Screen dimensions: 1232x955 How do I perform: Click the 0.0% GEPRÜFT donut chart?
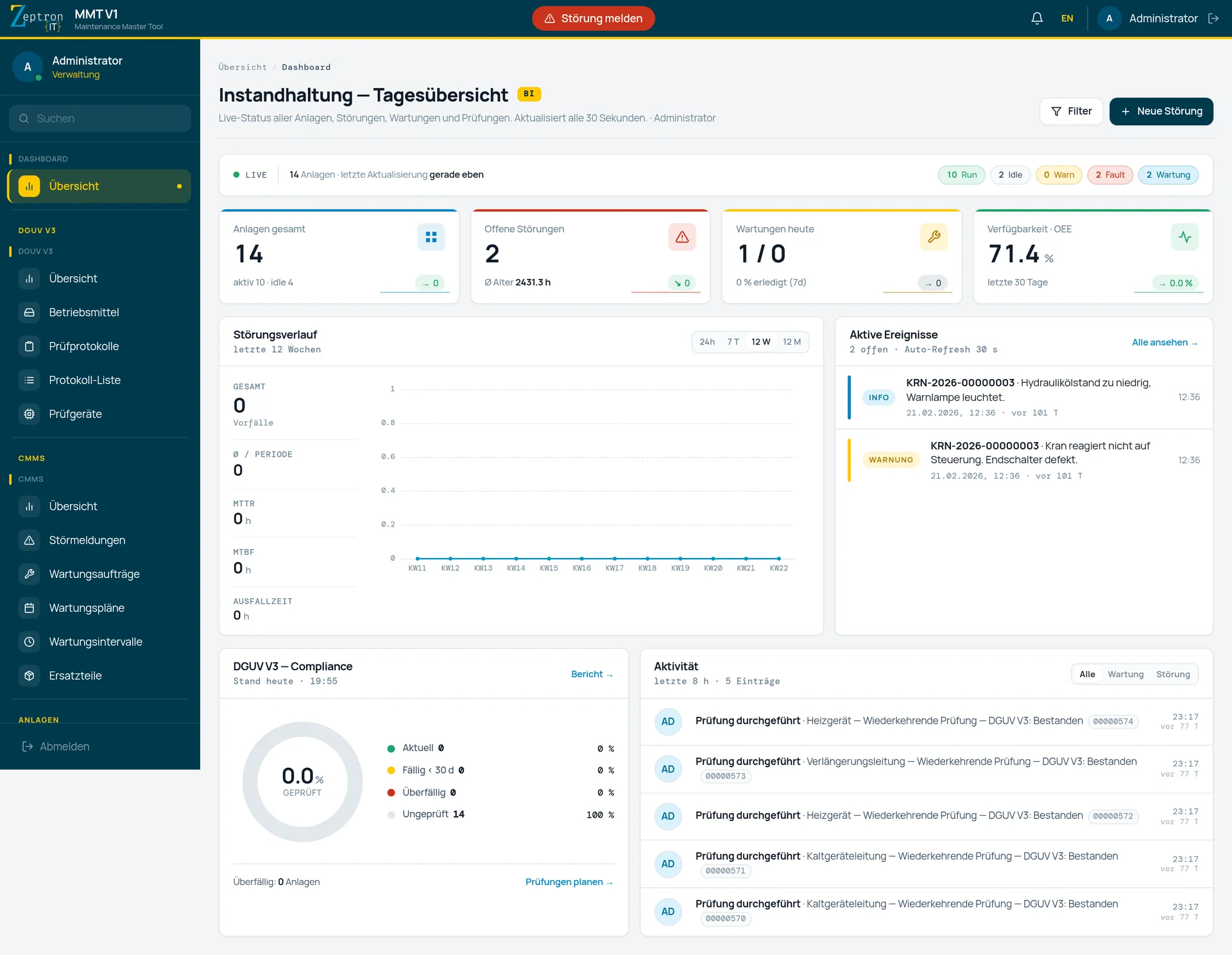click(x=302, y=782)
